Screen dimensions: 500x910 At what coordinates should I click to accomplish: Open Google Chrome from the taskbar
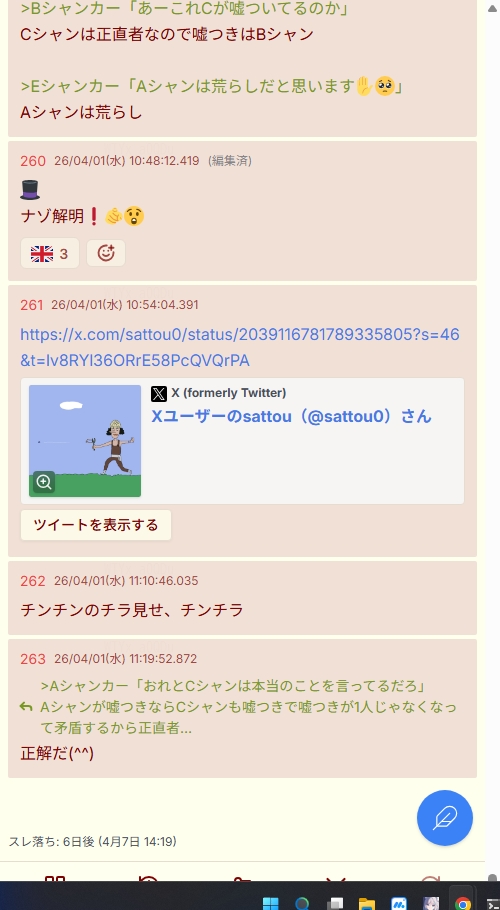[462, 903]
